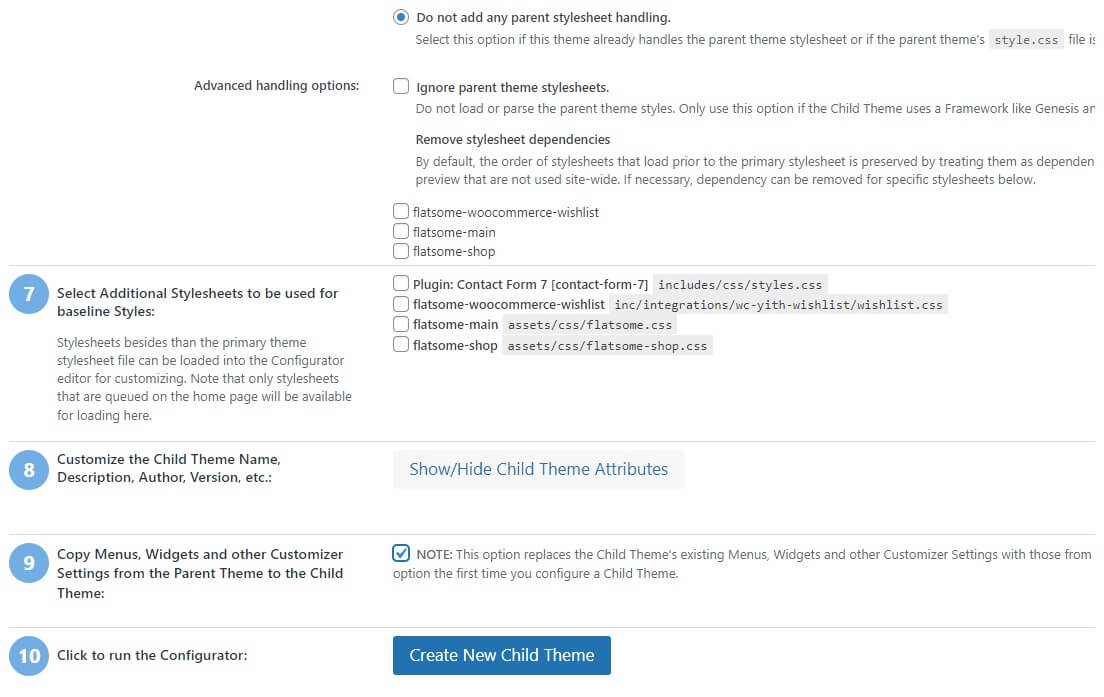Image resolution: width=1104 pixels, height=697 pixels.
Task: Uncheck the copy Menus and Widgets option
Action: [401, 552]
